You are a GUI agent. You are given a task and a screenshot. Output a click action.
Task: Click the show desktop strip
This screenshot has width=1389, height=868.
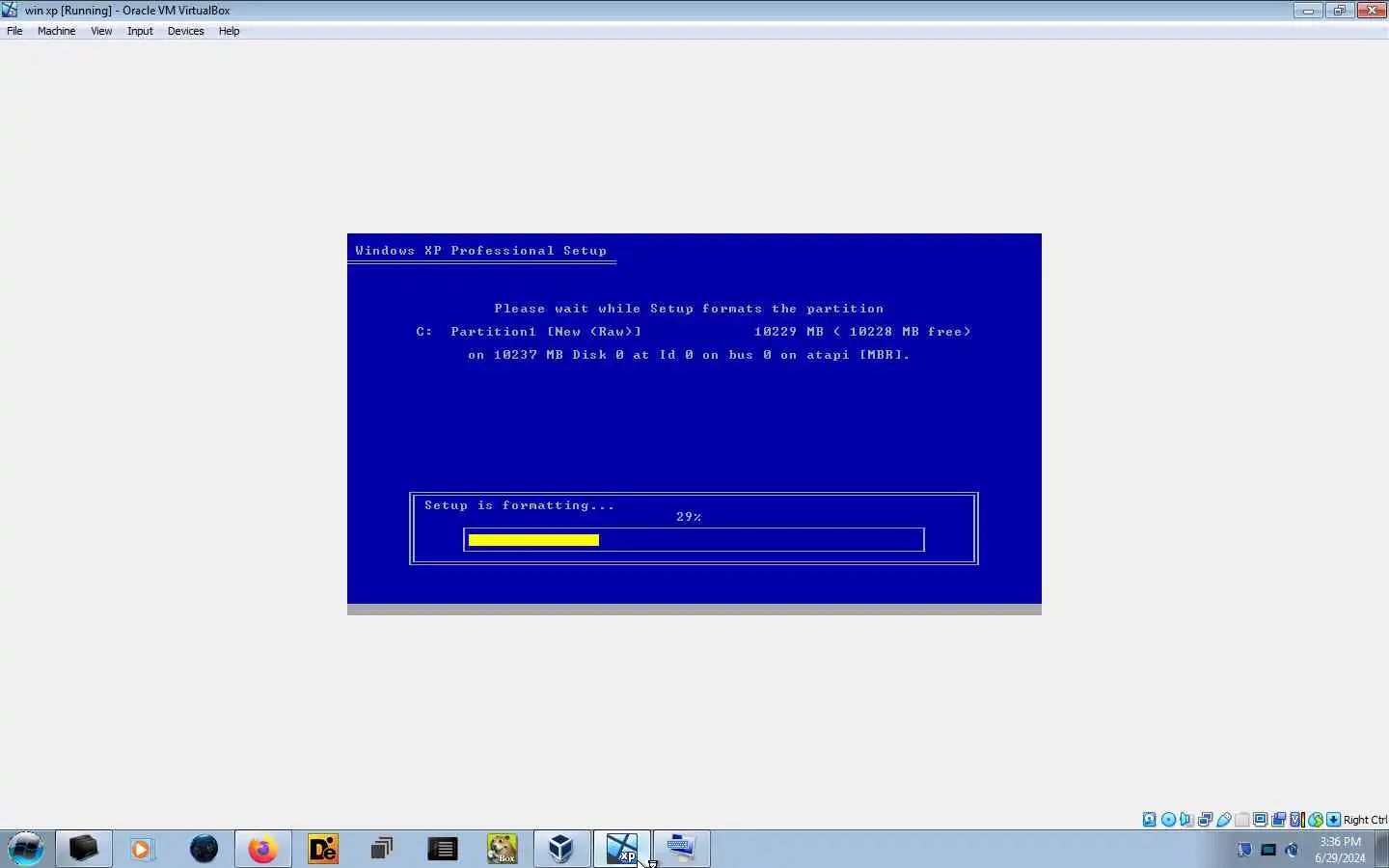pos(1381,849)
